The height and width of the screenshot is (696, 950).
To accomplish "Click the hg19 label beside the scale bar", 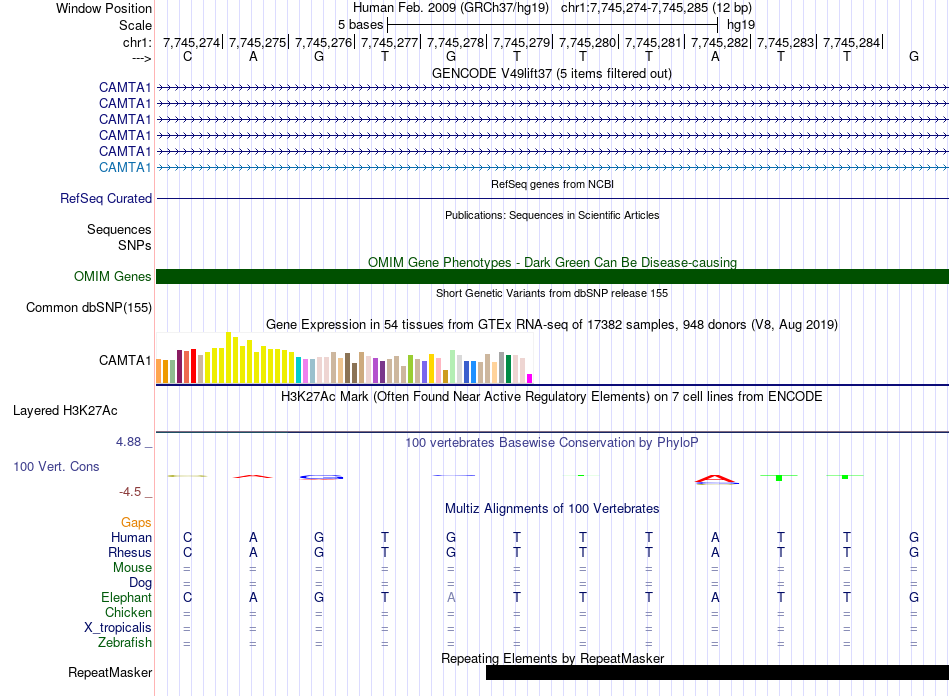I will tap(741, 25).
